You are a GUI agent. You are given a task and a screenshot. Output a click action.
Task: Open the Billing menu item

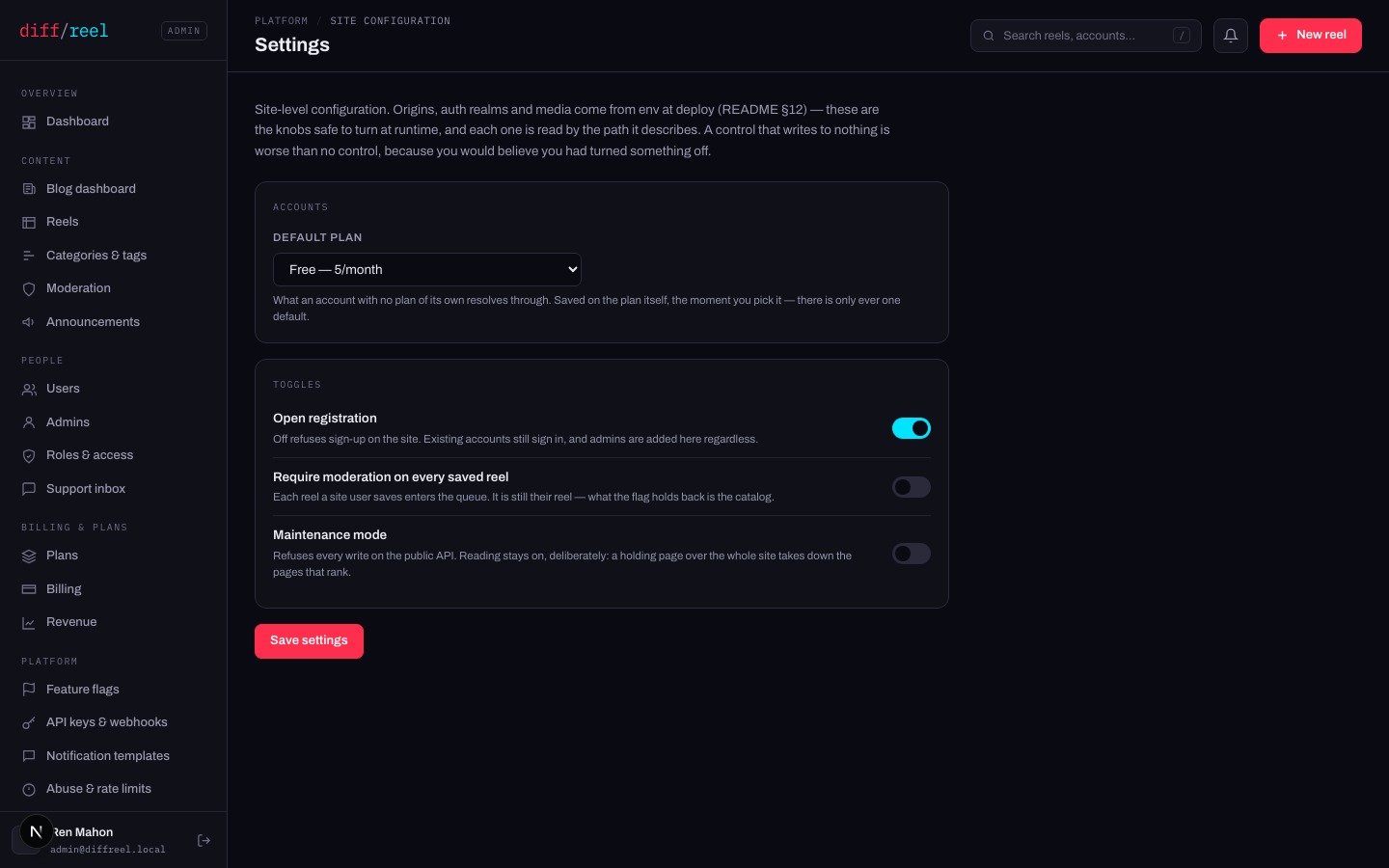(x=114, y=589)
